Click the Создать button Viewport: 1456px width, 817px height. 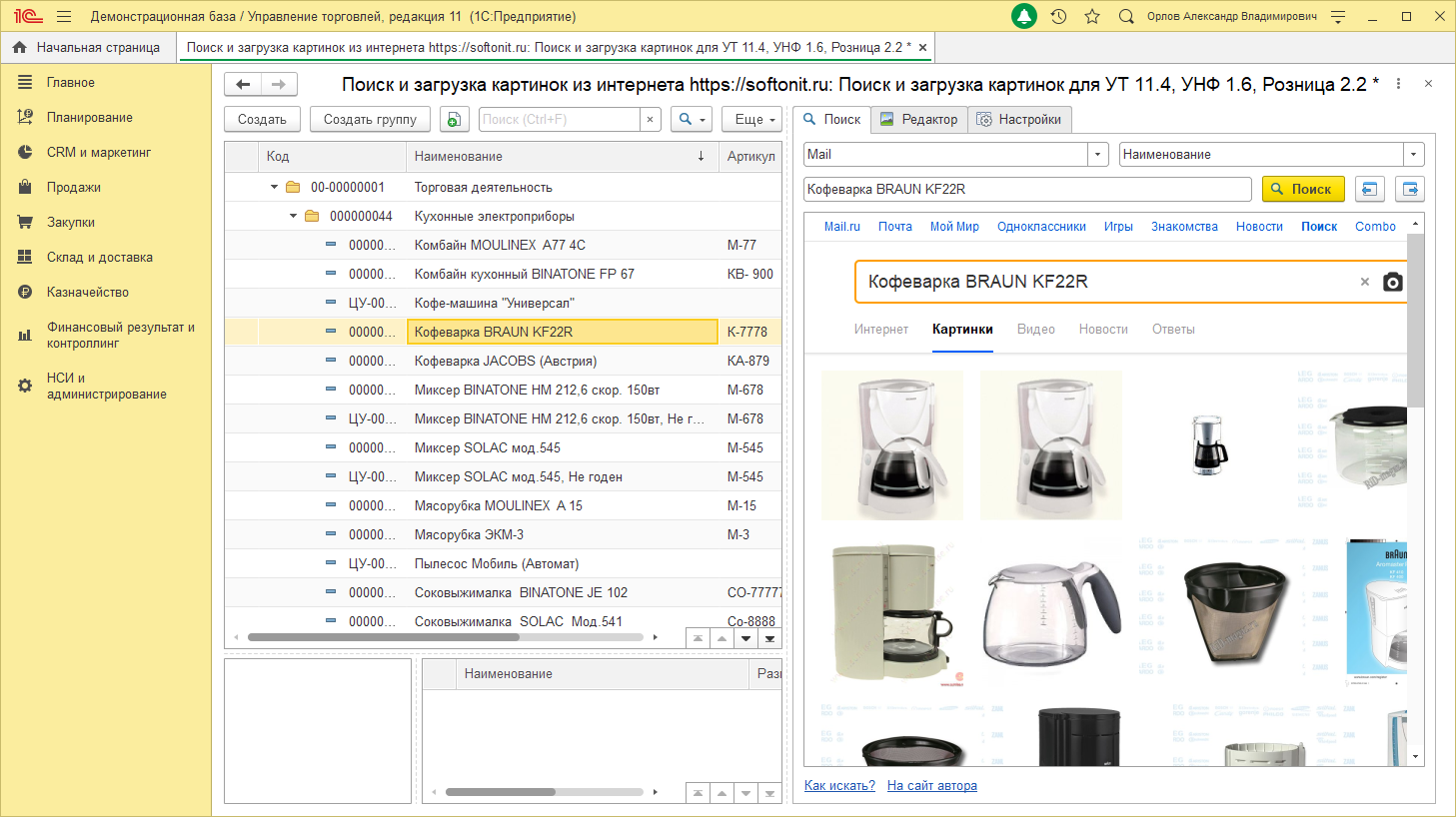coord(262,119)
